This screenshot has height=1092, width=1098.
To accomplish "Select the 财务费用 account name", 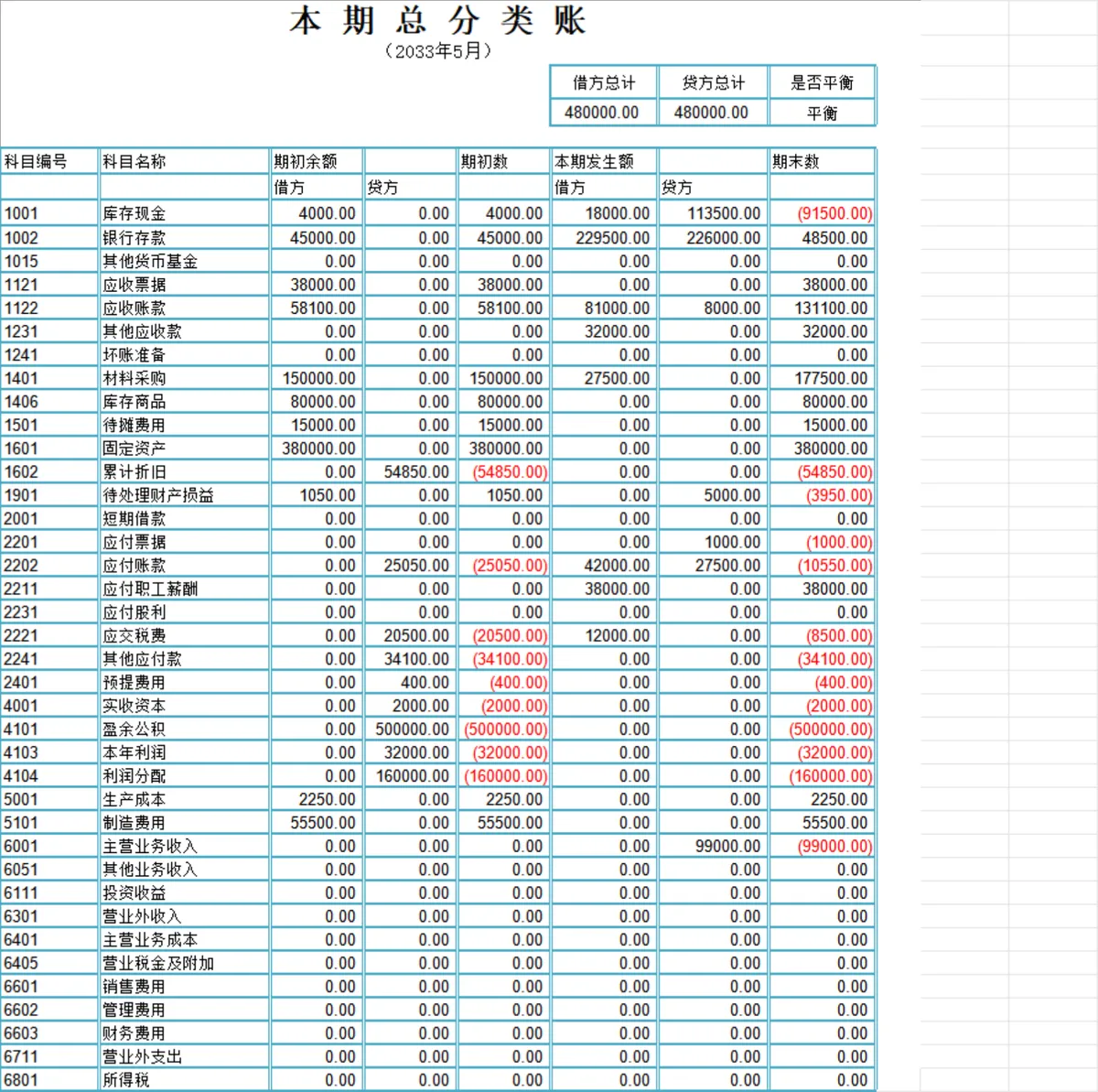I will [135, 1033].
